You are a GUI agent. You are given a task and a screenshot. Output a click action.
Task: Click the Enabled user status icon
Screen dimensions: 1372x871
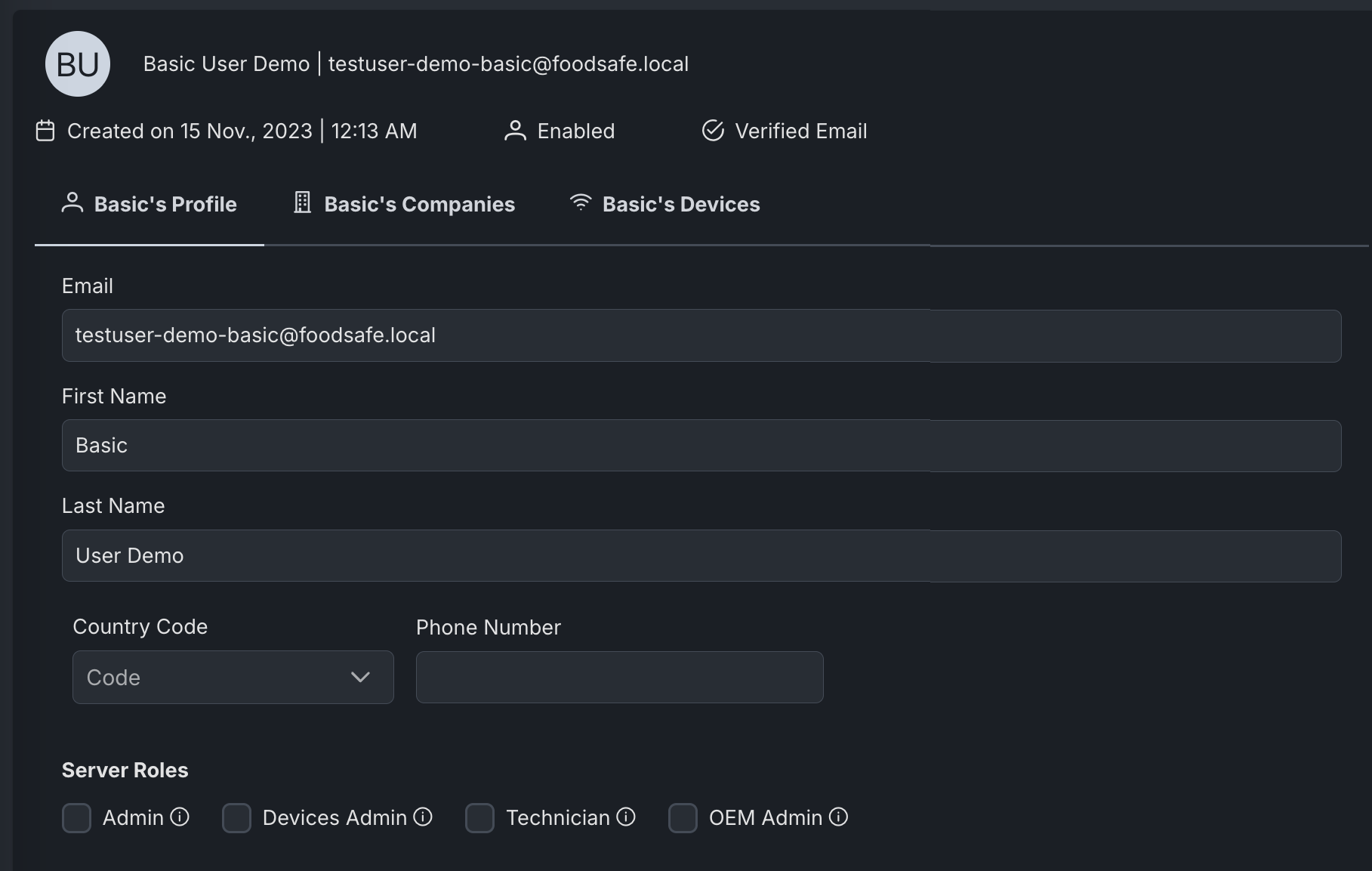[515, 130]
